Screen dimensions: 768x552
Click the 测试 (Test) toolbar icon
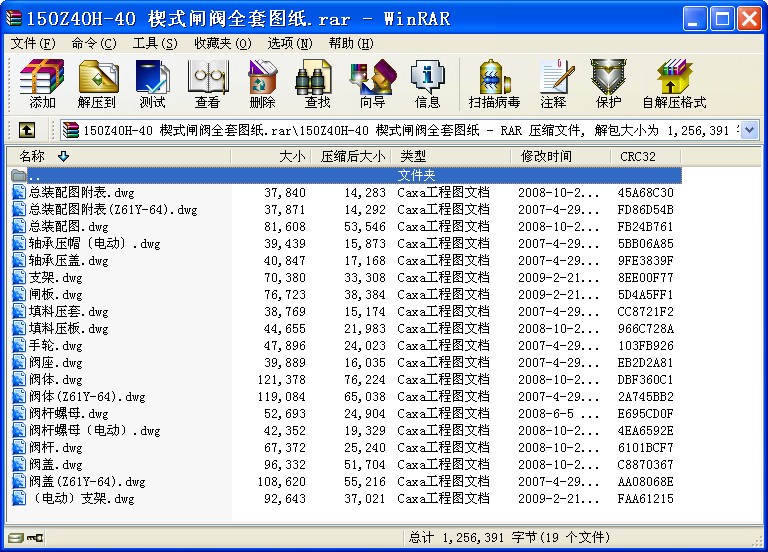152,83
